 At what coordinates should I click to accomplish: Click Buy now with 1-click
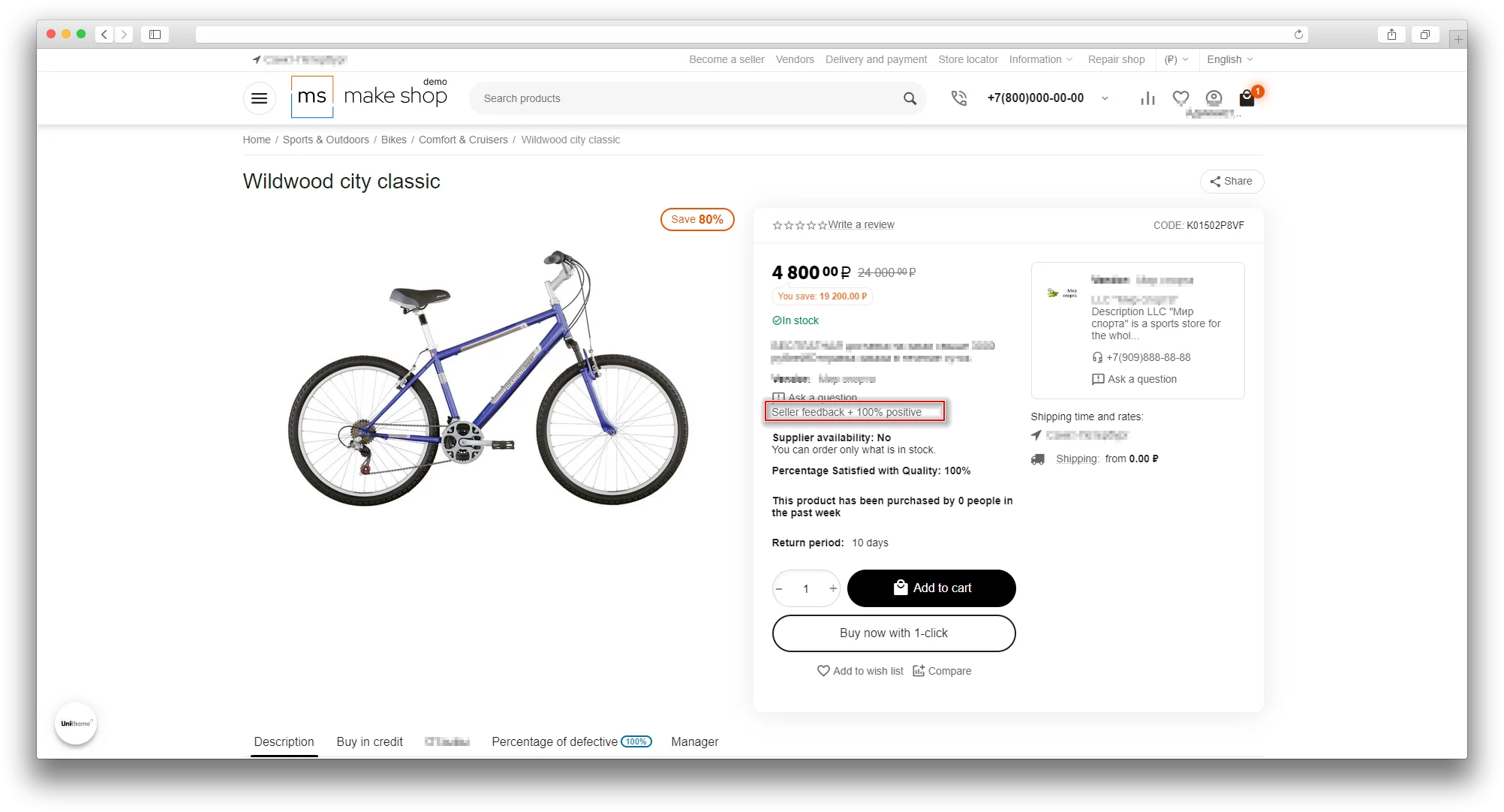pyautogui.click(x=893, y=633)
